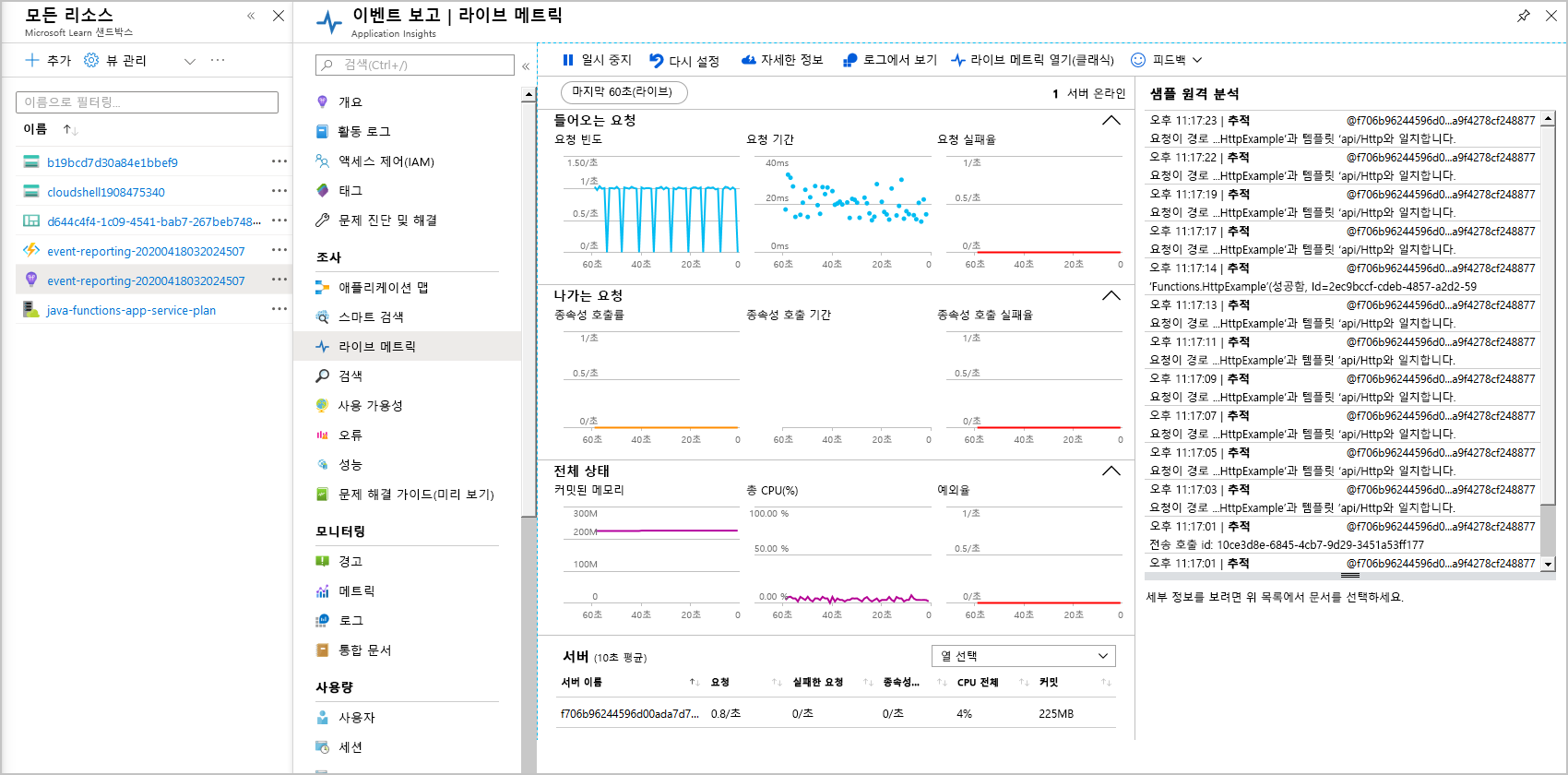1568x775 pixels.
Task: Click the 사용 가용성 globe icon
Action: (322, 406)
